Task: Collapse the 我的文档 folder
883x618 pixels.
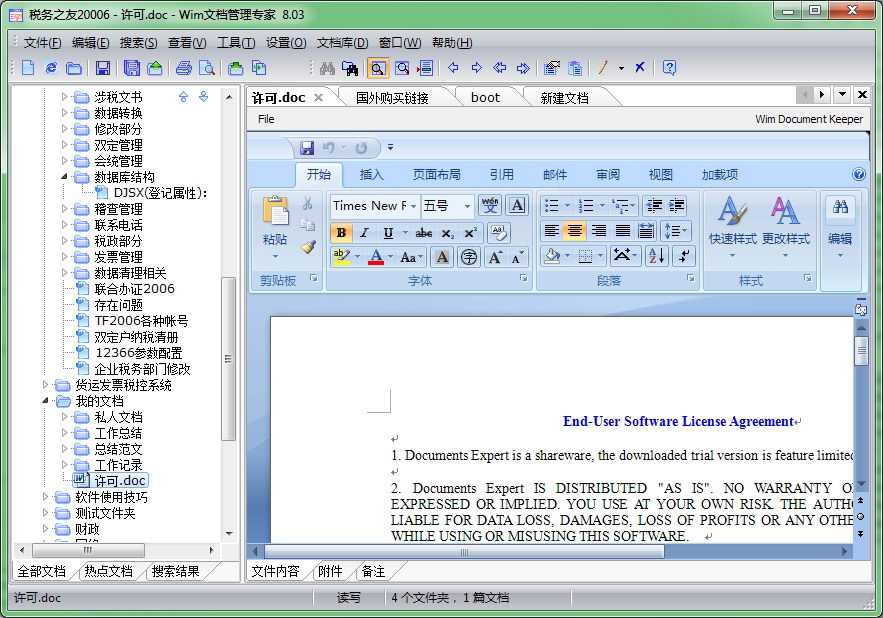Action: (45, 401)
